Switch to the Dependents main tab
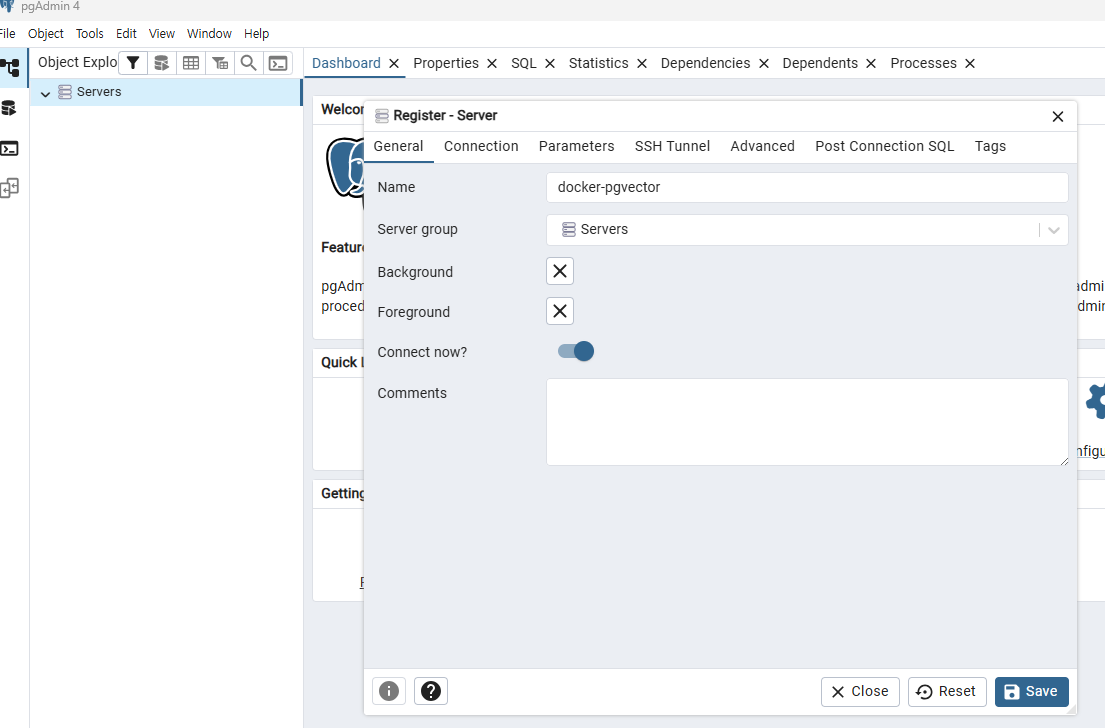Screen dimensions: 1105x728 coord(820,63)
